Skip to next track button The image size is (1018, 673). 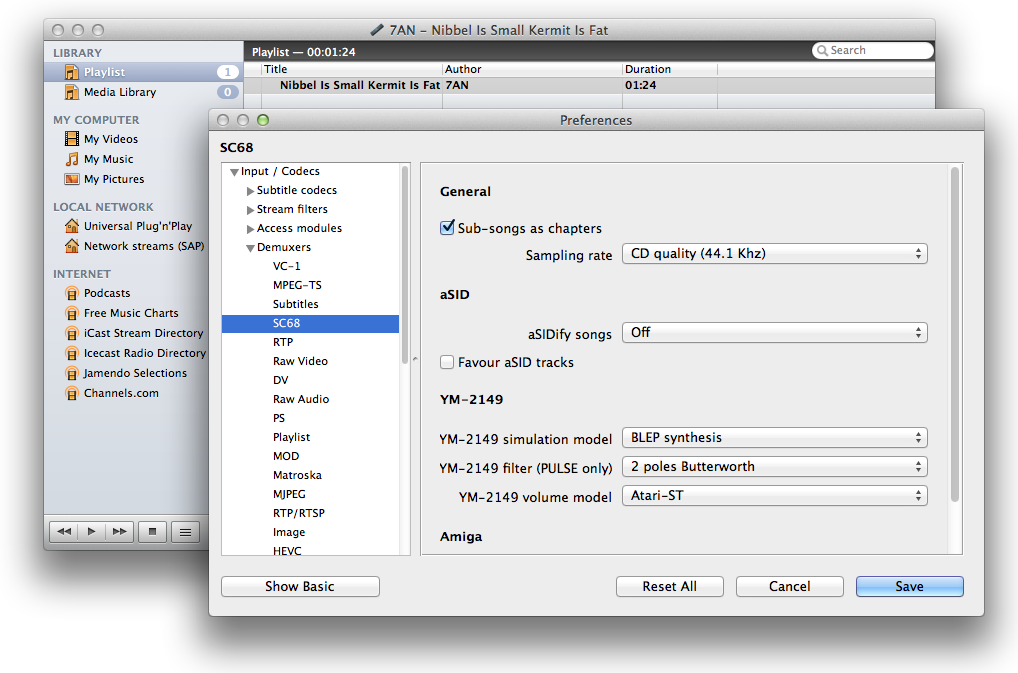pyautogui.click(x=120, y=532)
